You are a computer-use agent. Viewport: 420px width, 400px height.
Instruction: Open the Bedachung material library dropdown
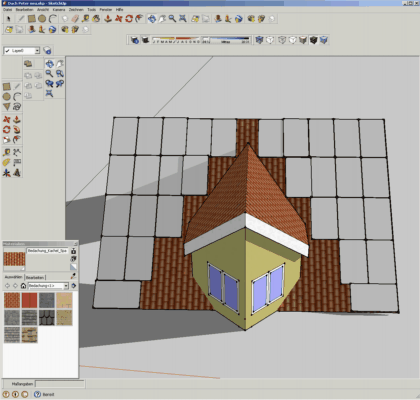pyautogui.click(x=66, y=286)
